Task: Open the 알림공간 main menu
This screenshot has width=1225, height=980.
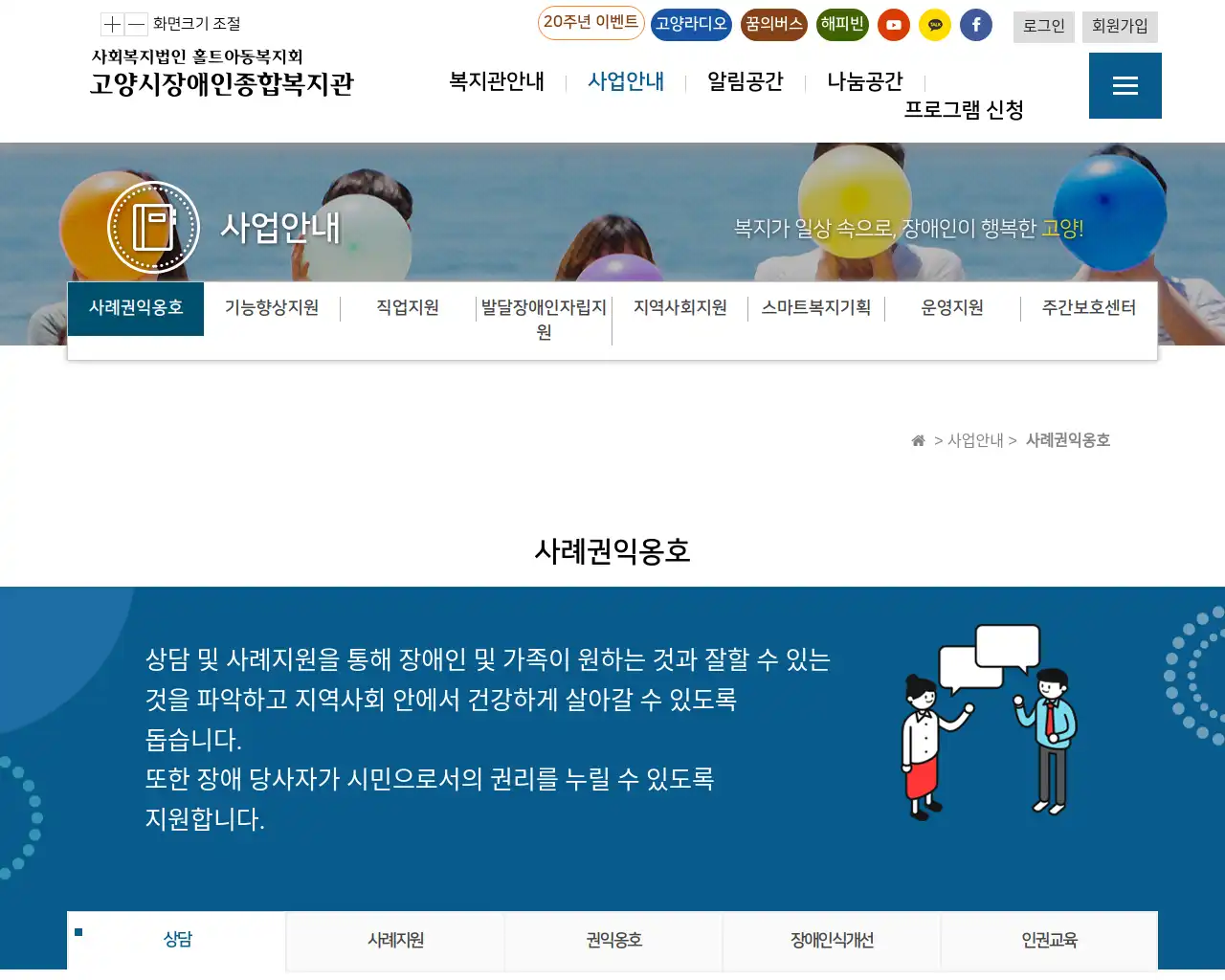Action: click(746, 81)
